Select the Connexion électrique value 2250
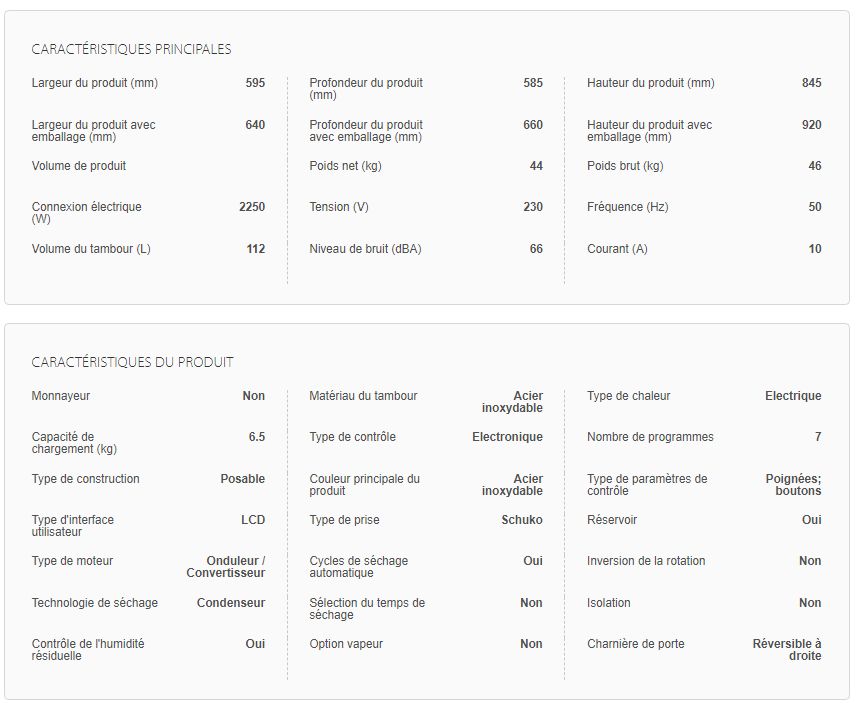Image resolution: width=861 pixels, height=714 pixels. [252, 207]
